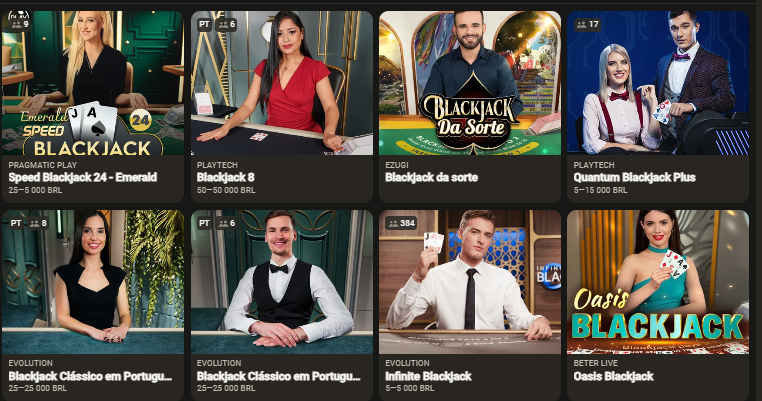Click the Blackjack 8 title text
762x401 pixels.
click(x=225, y=177)
